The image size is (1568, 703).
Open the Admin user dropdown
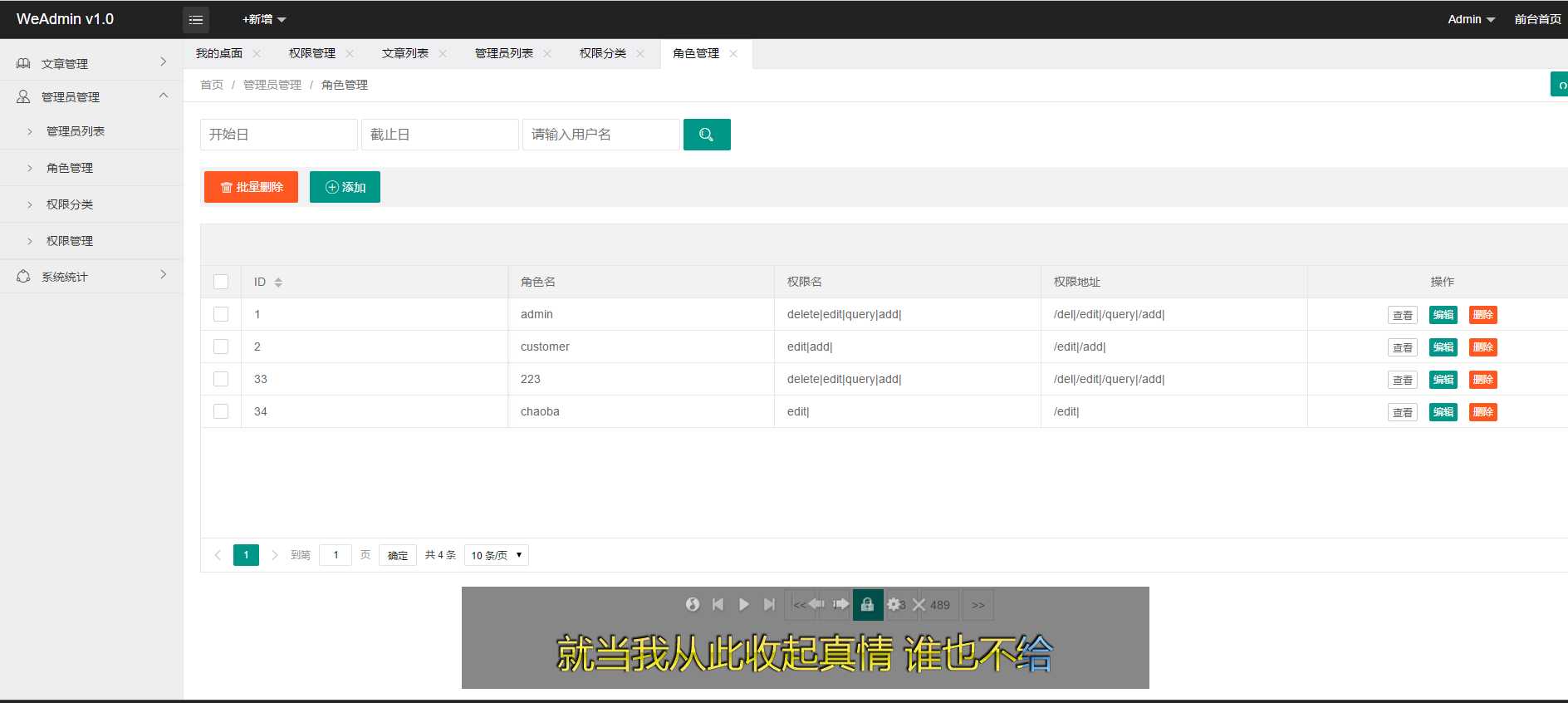pyautogui.click(x=1471, y=19)
